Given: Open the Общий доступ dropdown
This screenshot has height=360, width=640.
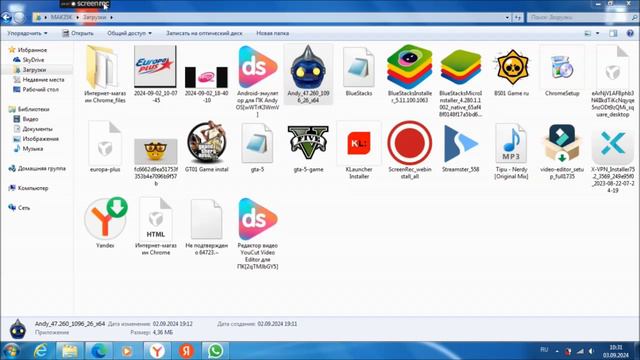Looking at the screenshot, I should point(129,33).
